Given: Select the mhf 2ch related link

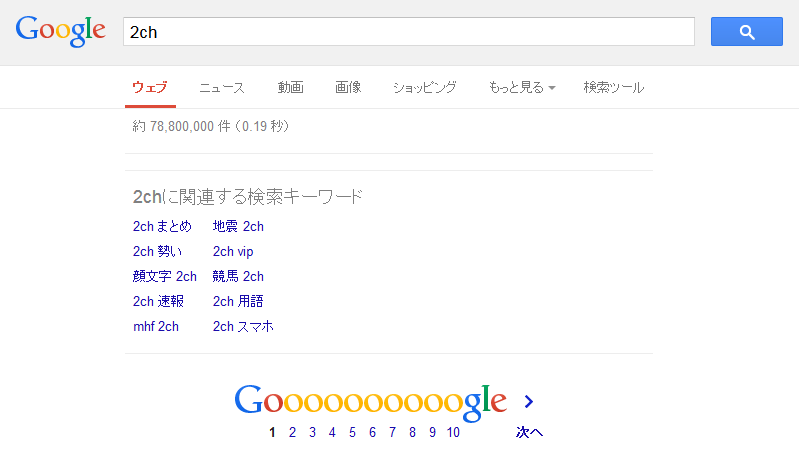Looking at the screenshot, I should click(155, 326).
